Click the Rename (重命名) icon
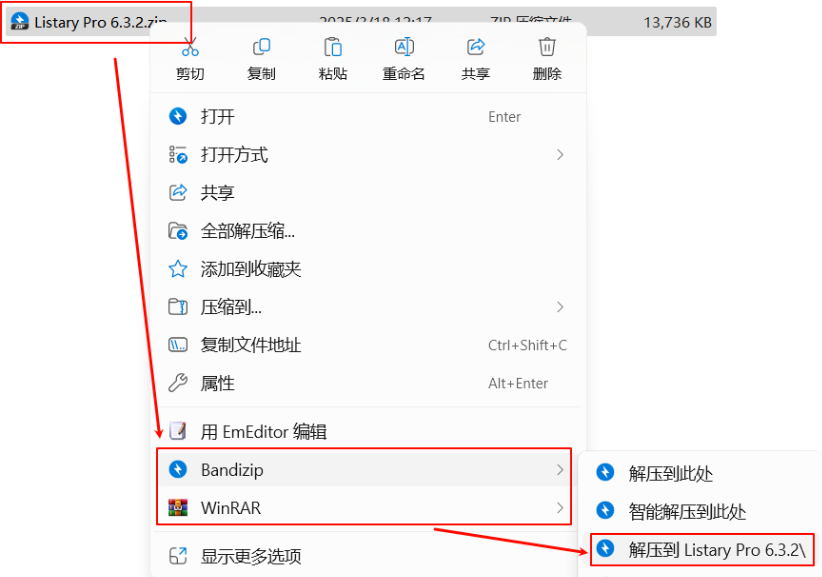Screen dimensions: 822x577 [404, 47]
